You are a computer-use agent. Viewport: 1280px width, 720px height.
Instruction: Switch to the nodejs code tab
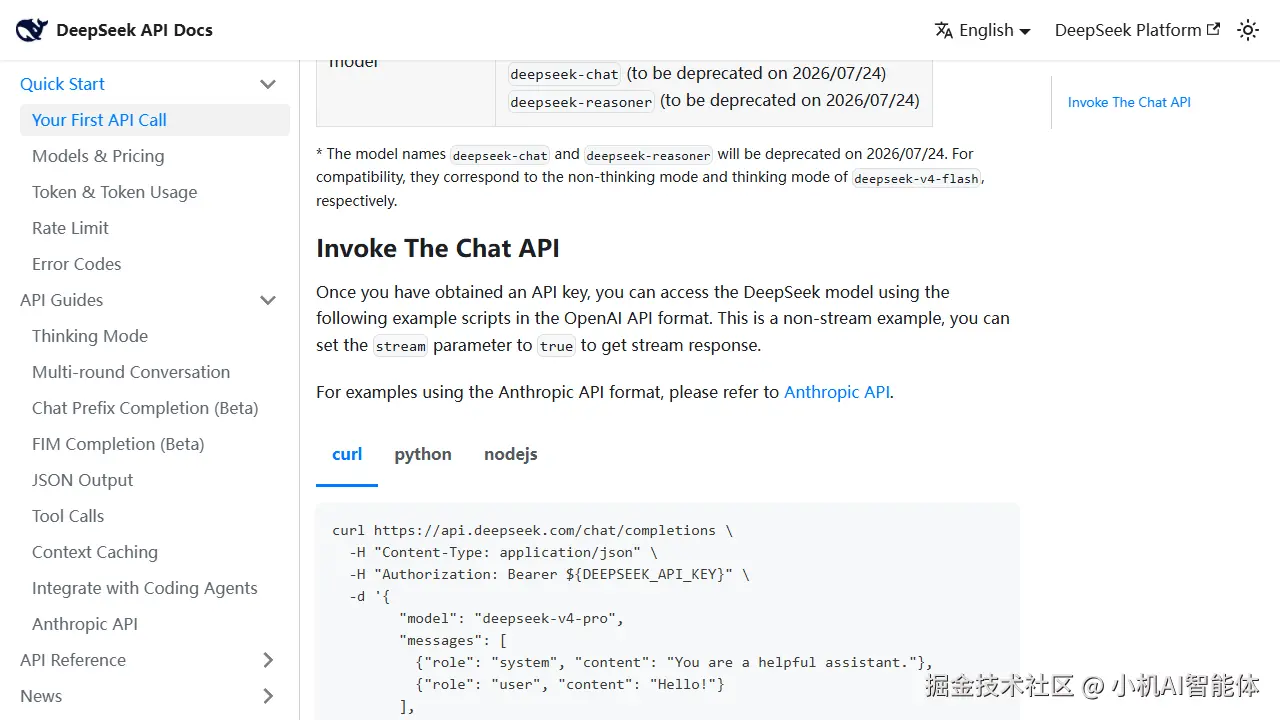[511, 454]
